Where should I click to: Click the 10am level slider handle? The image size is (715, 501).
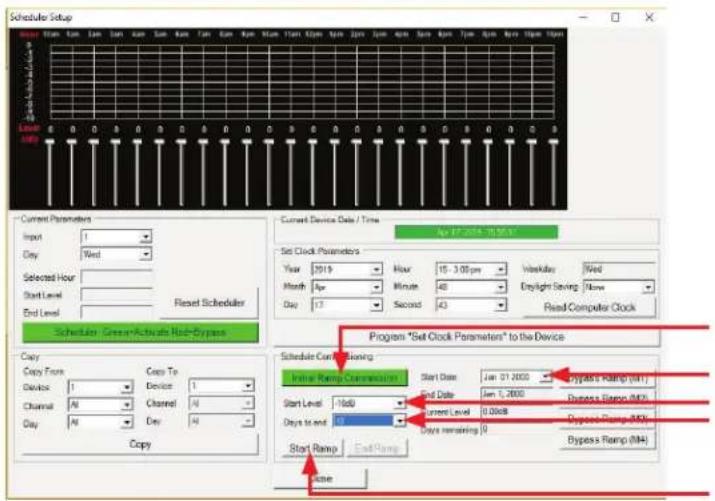click(x=269, y=143)
